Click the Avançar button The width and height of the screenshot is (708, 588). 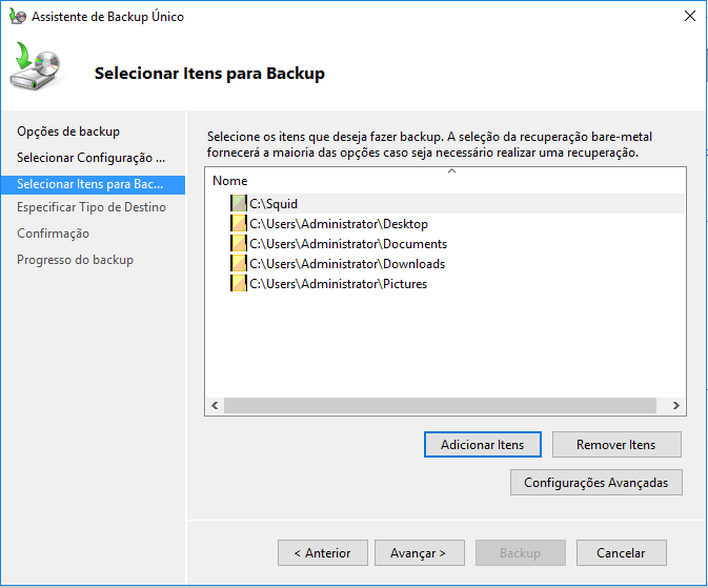(x=419, y=553)
